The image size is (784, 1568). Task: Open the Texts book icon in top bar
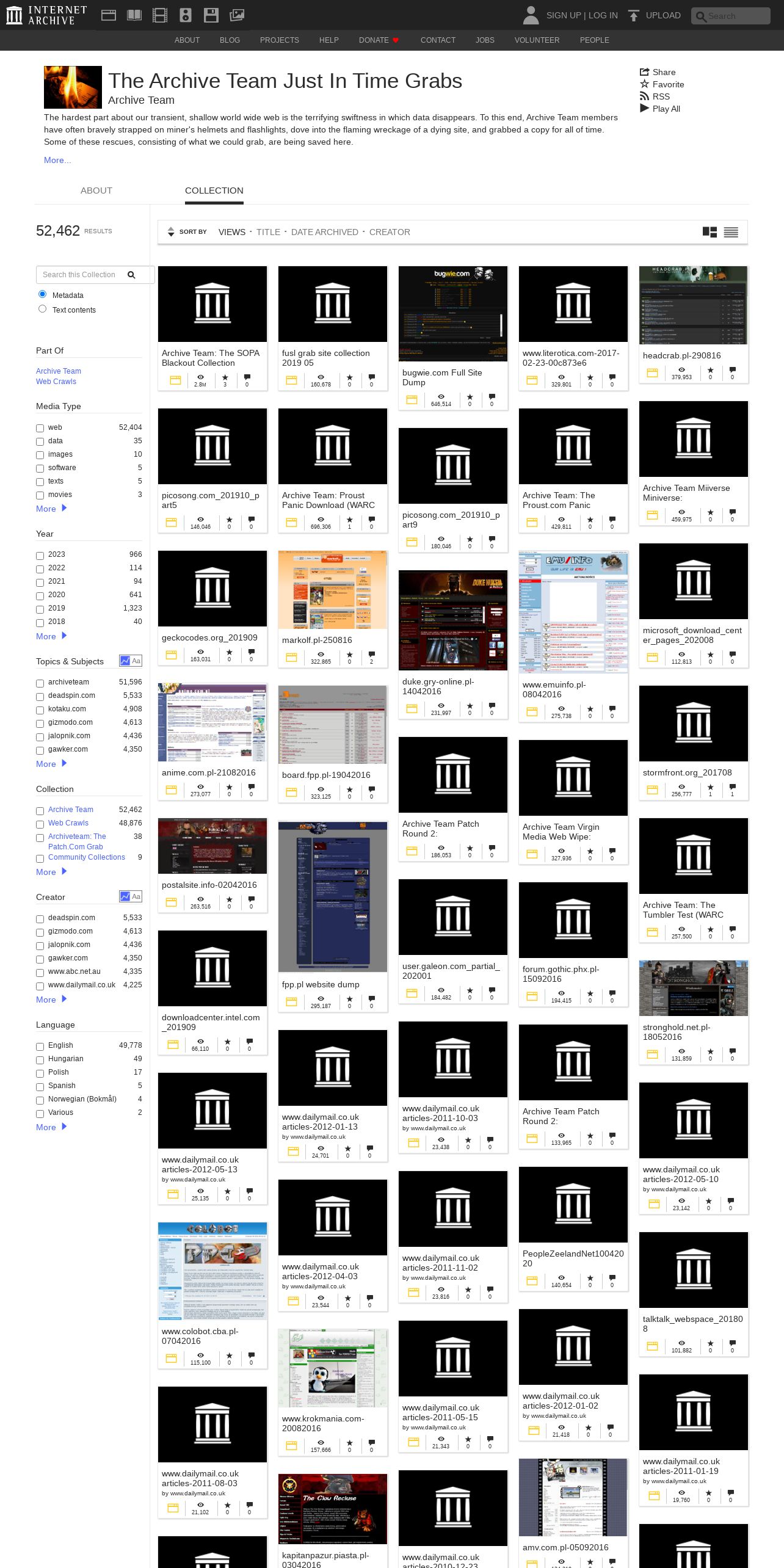134,15
